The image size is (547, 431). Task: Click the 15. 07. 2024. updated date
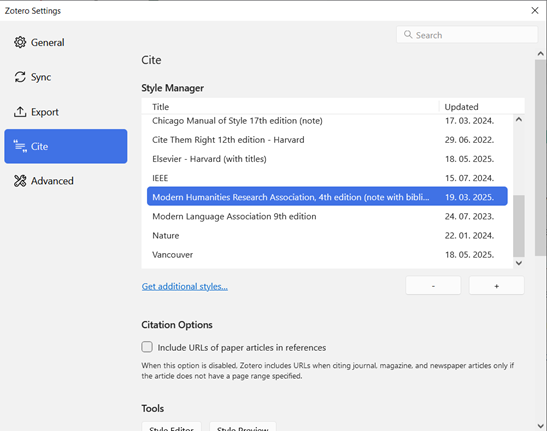(469, 178)
